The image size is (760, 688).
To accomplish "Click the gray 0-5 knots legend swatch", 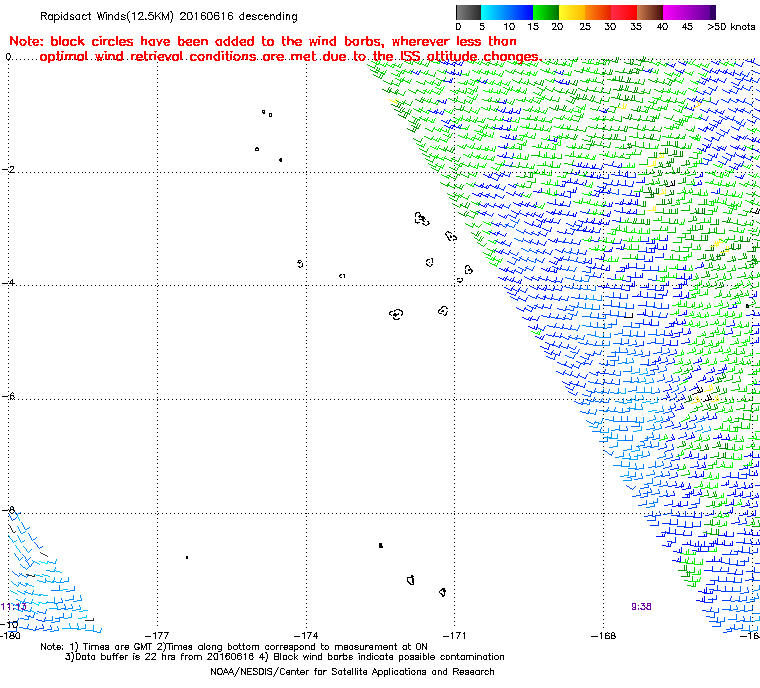I will pyautogui.click(x=468, y=12).
